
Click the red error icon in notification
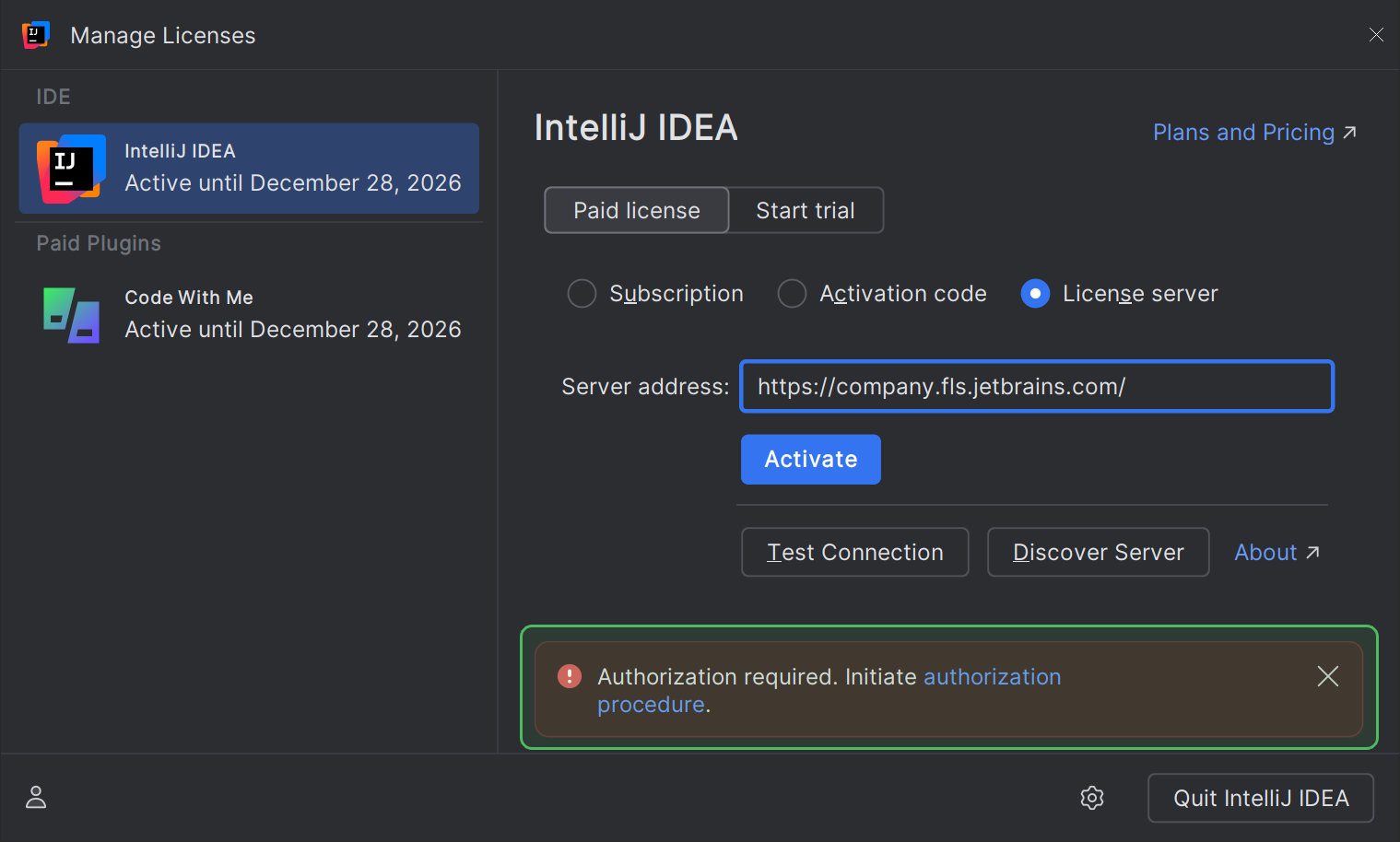569,675
